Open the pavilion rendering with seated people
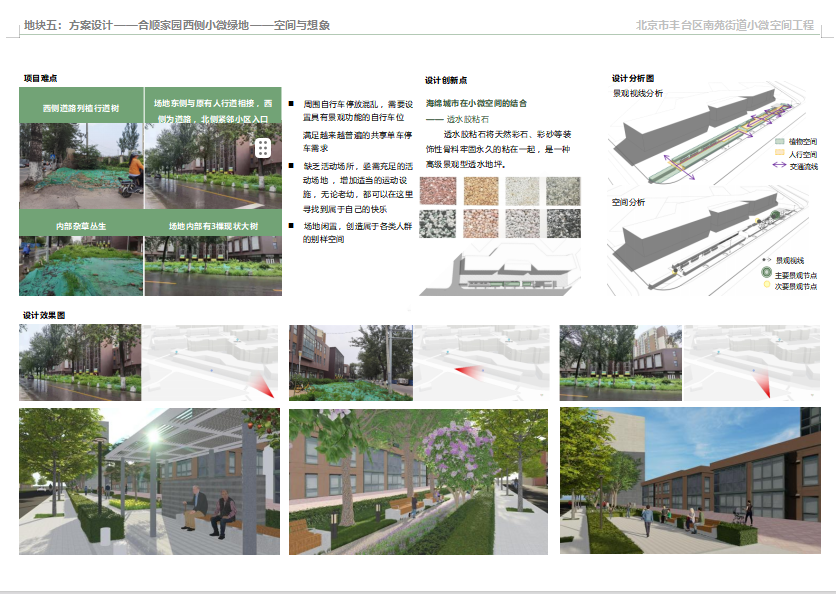This screenshot has width=836, height=594. (x=149, y=481)
